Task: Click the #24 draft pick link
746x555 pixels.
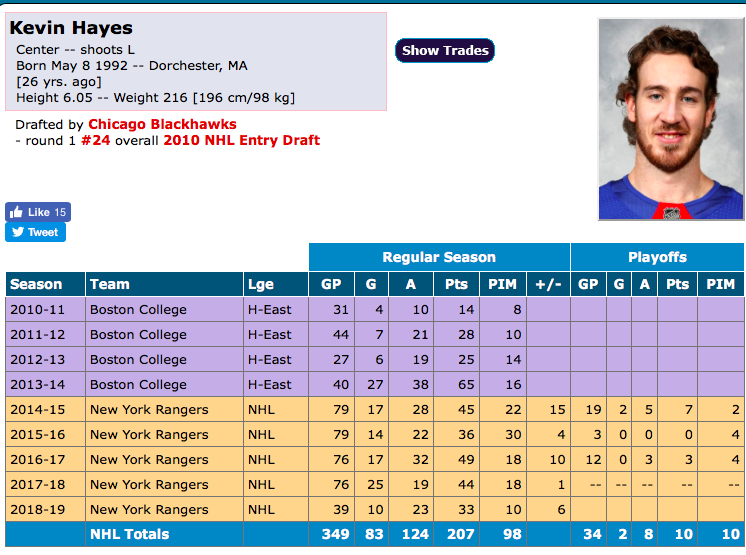Action: [x=96, y=140]
